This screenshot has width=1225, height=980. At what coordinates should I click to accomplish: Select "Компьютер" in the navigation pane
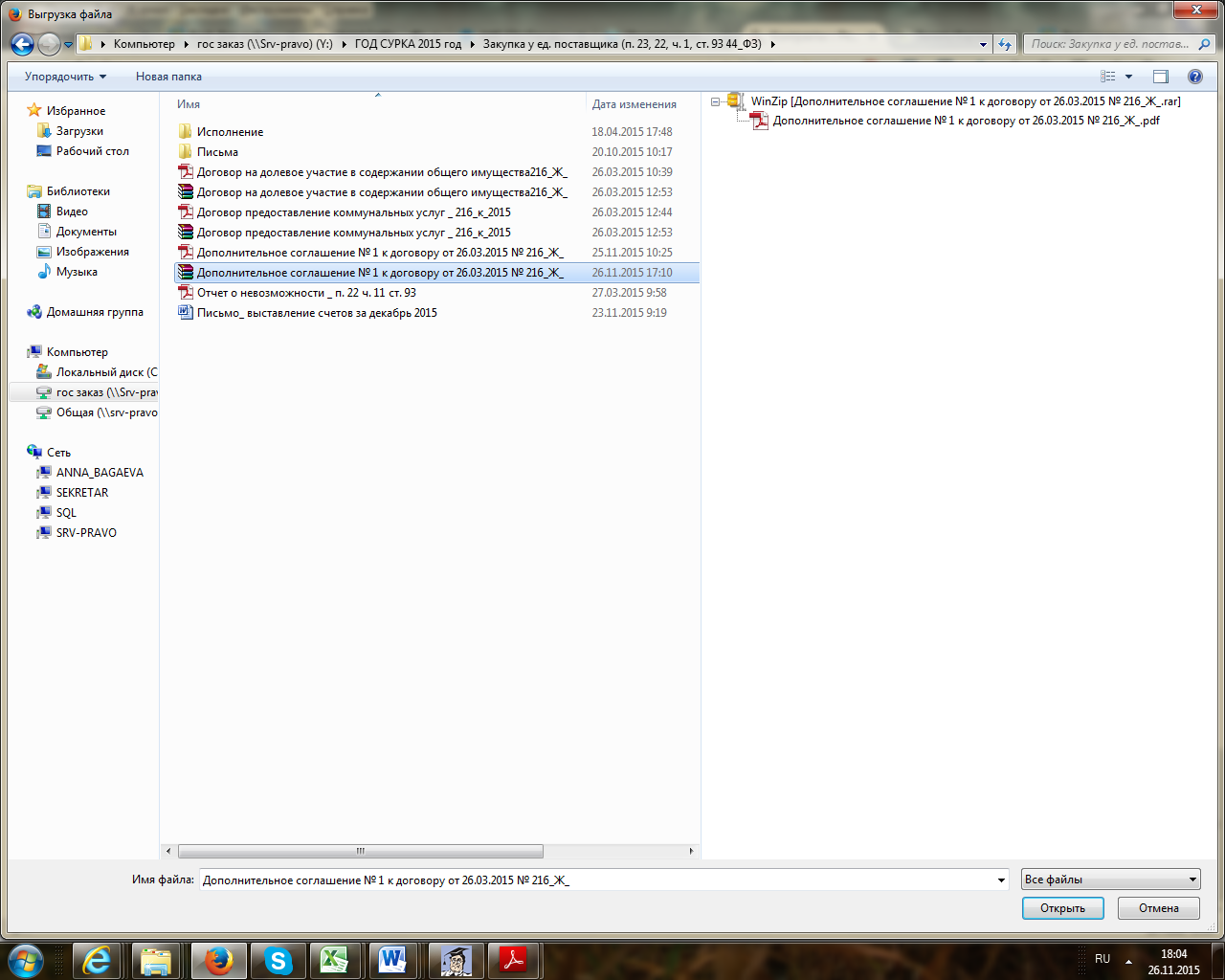[x=77, y=352]
